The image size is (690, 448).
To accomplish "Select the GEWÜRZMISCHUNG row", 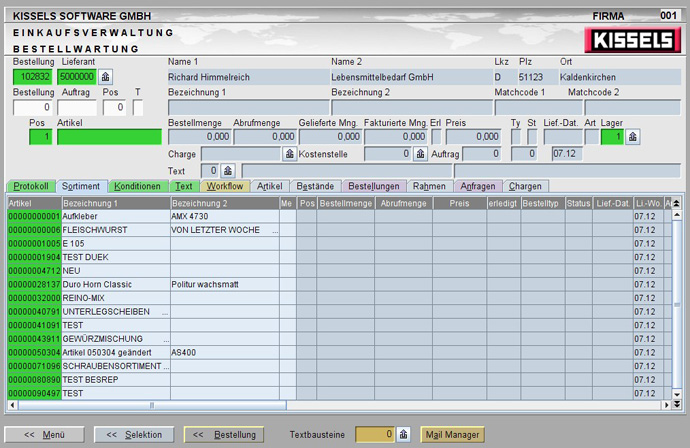I will [339, 339].
